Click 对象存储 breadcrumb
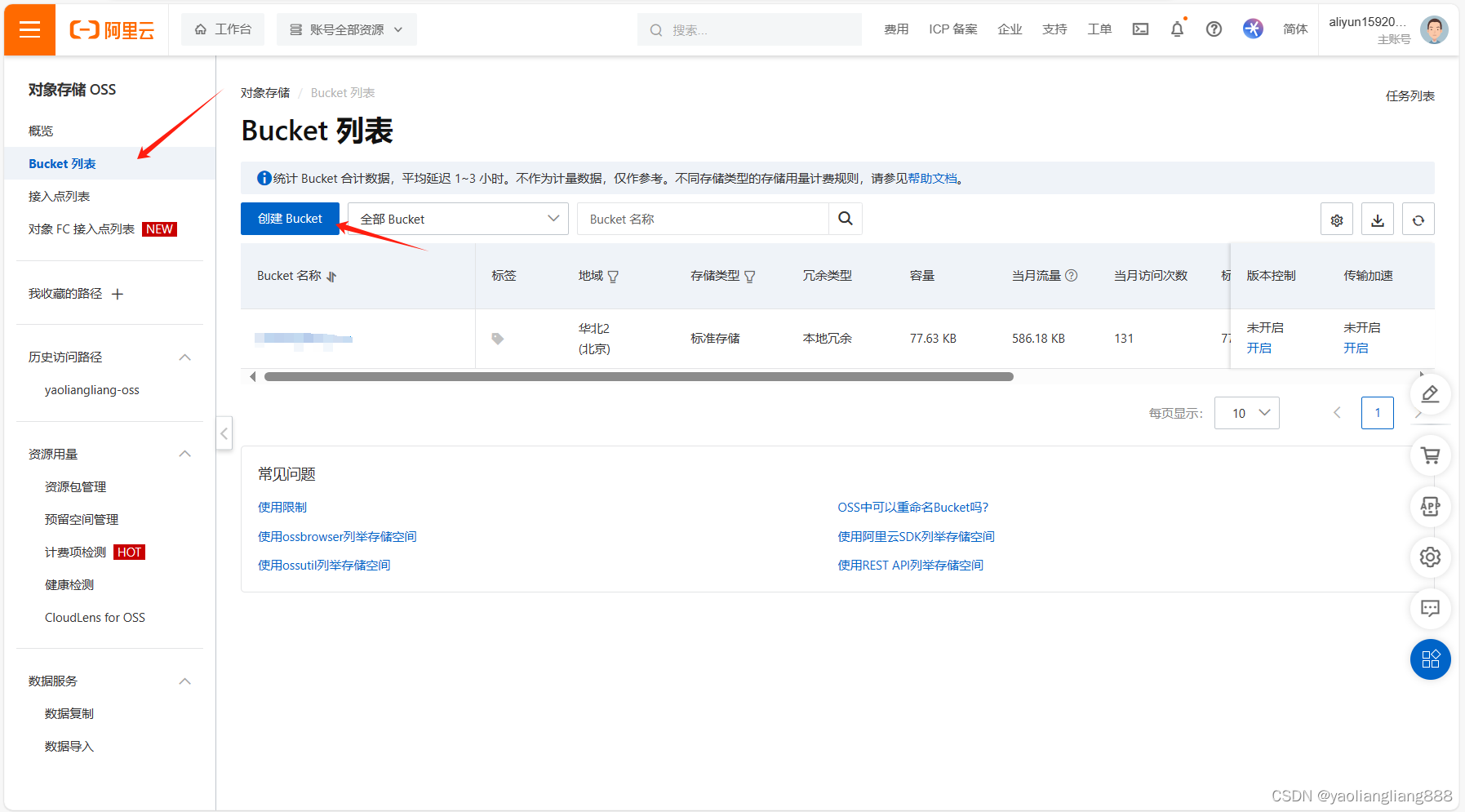This screenshot has width=1465, height=812. 265,92
